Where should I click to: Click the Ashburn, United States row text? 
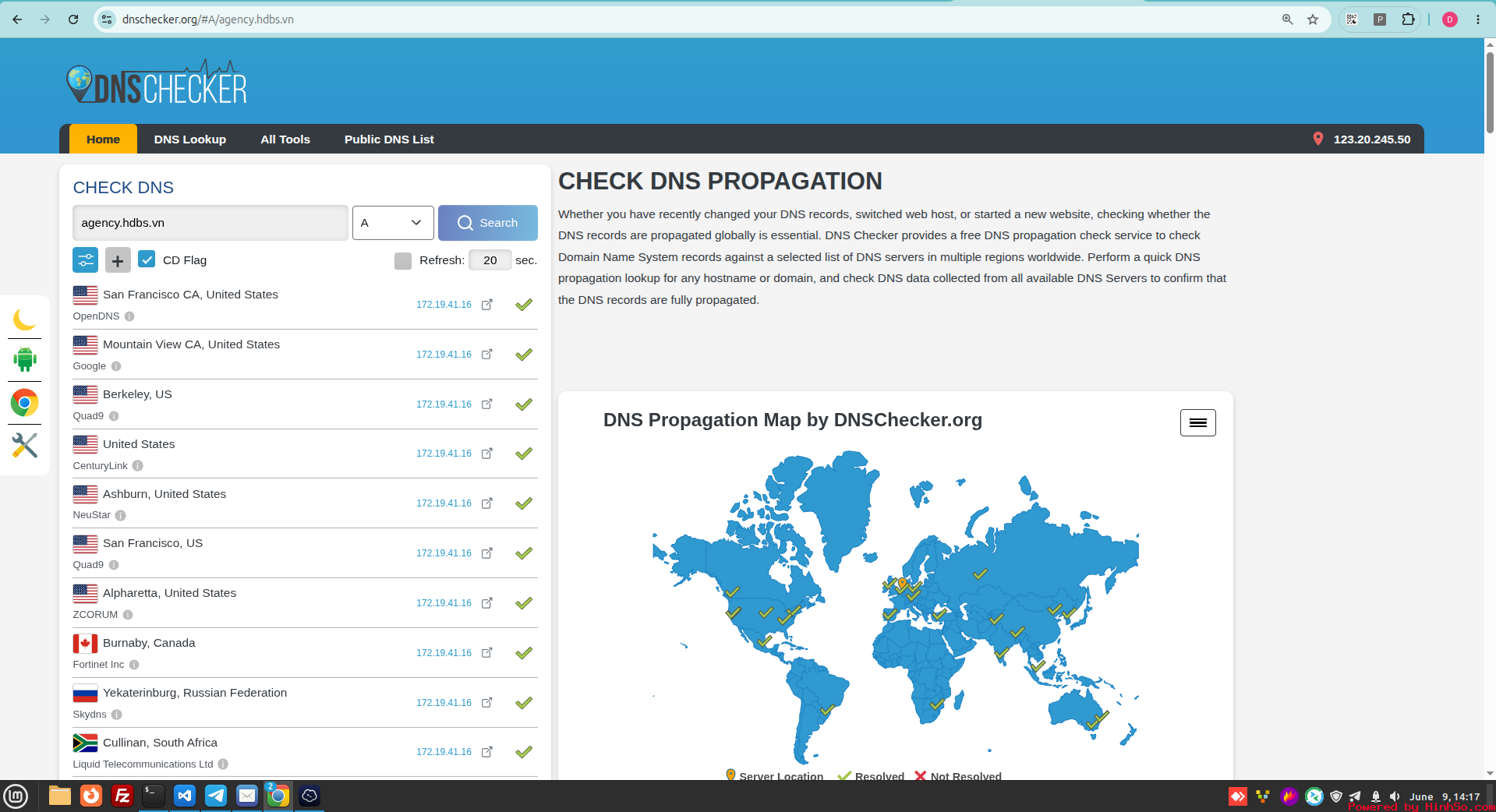(164, 494)
